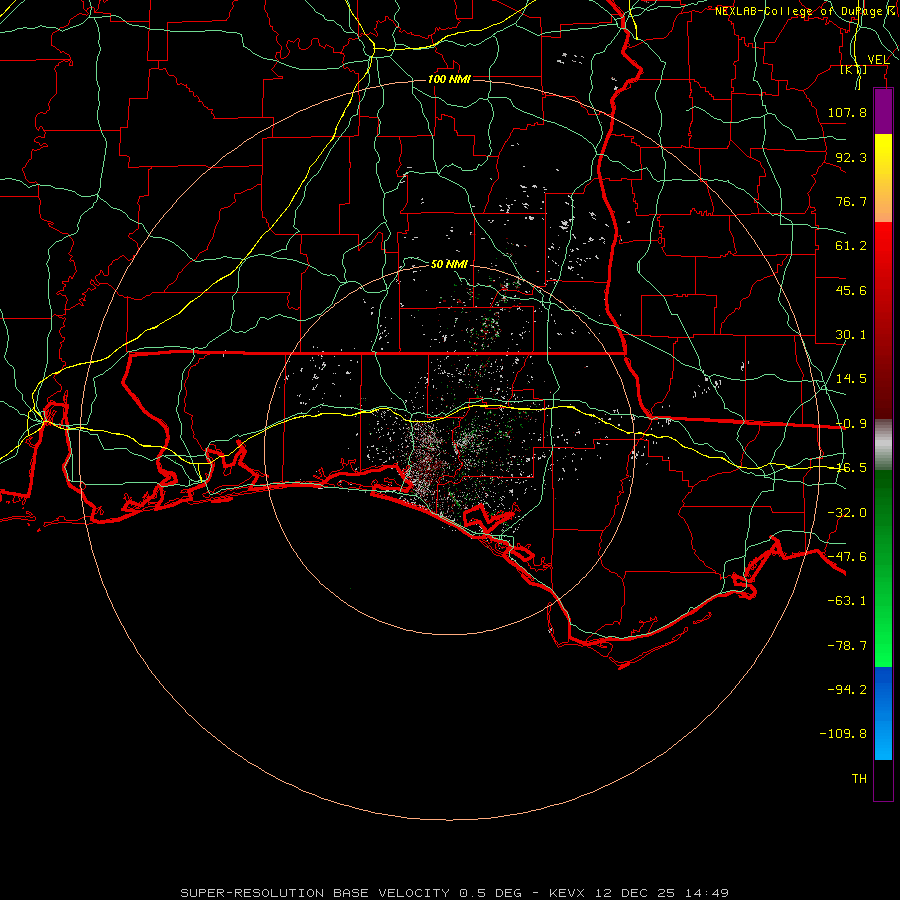Click the 61.2 velocity scale value
Viewport: 900px width, 900px height.
click(851, 246)
